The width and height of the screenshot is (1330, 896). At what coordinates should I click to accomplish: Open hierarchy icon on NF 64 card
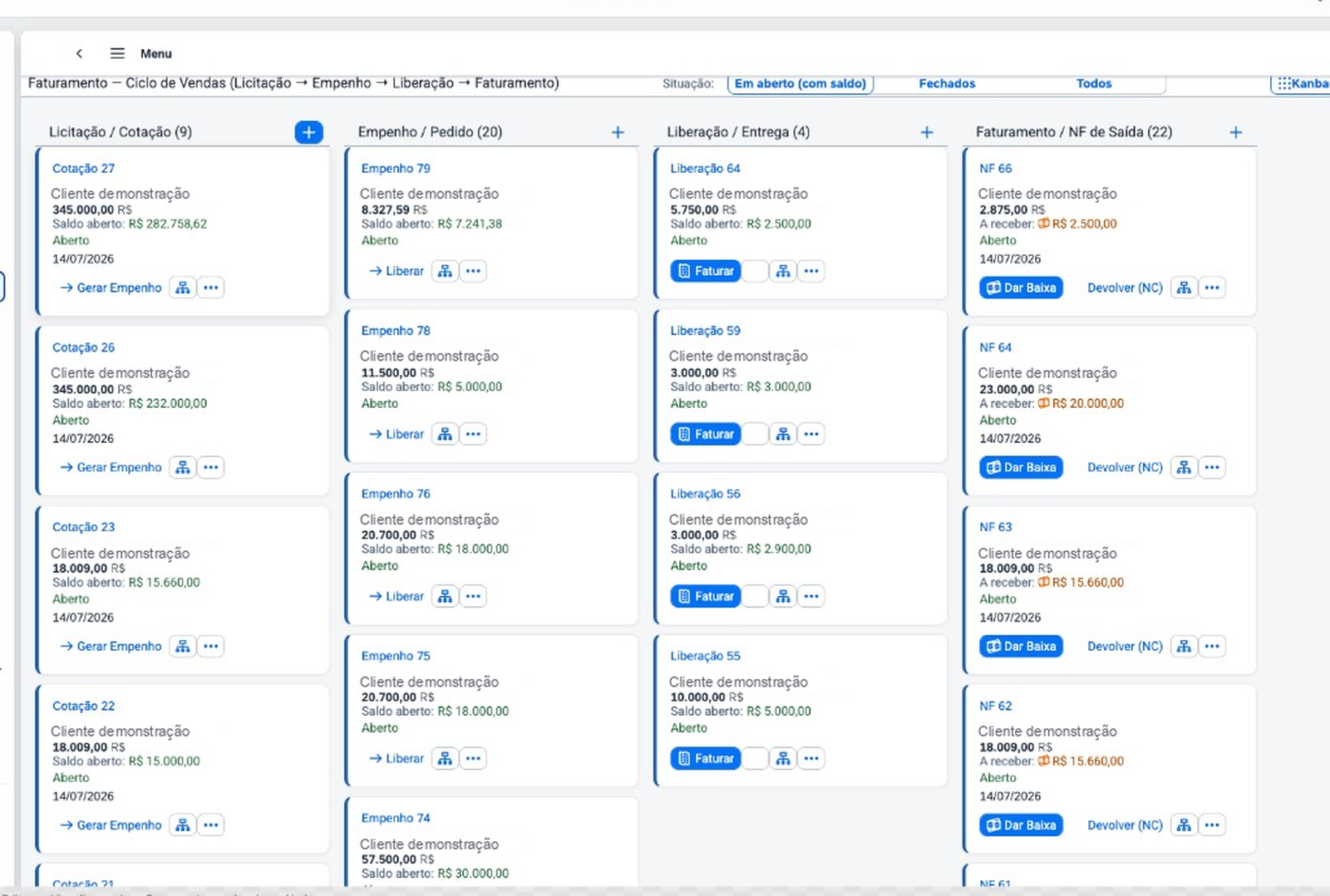[x=1184, y=467]
